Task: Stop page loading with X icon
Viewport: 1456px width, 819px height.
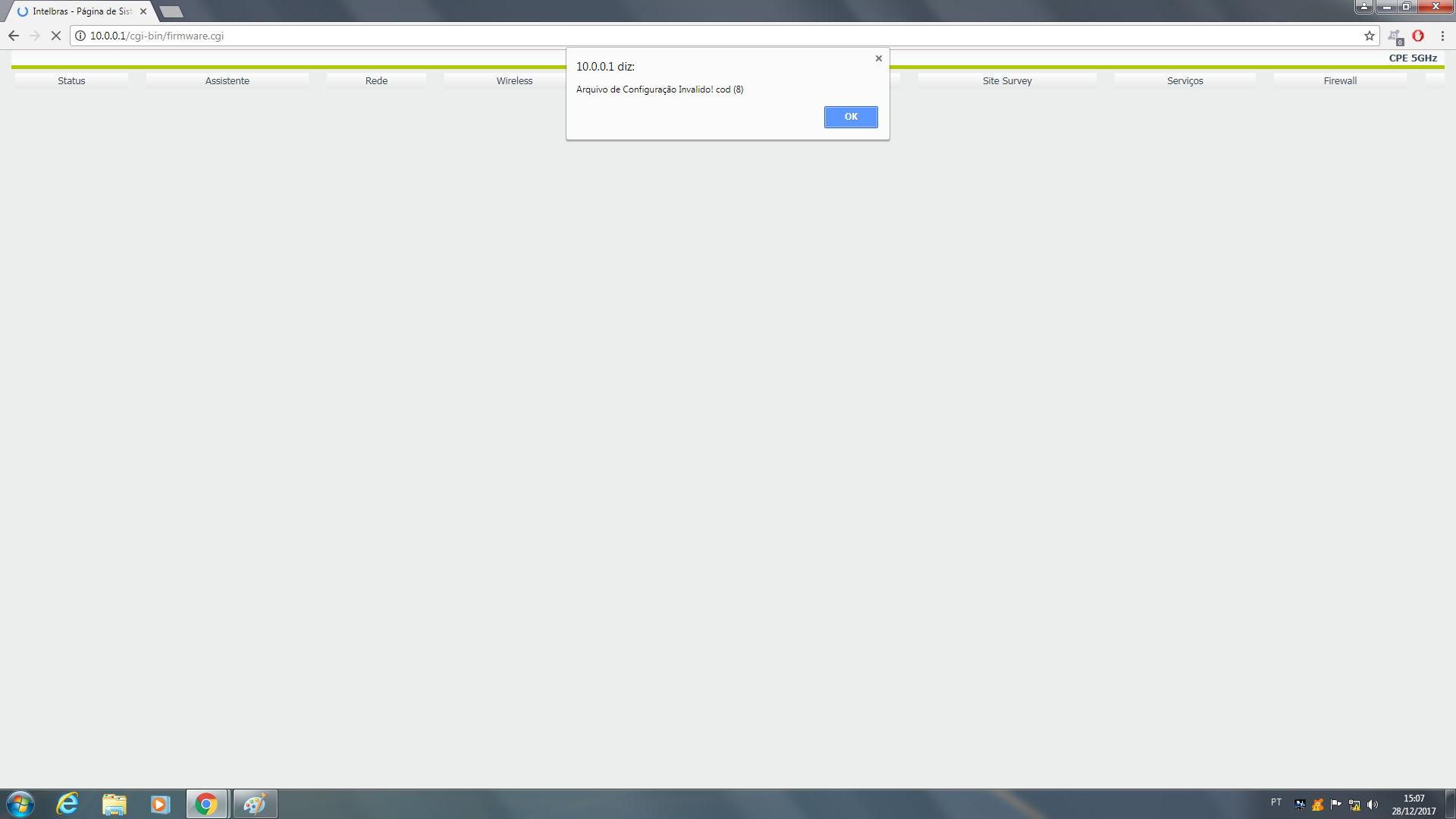Action: (56, 36)
